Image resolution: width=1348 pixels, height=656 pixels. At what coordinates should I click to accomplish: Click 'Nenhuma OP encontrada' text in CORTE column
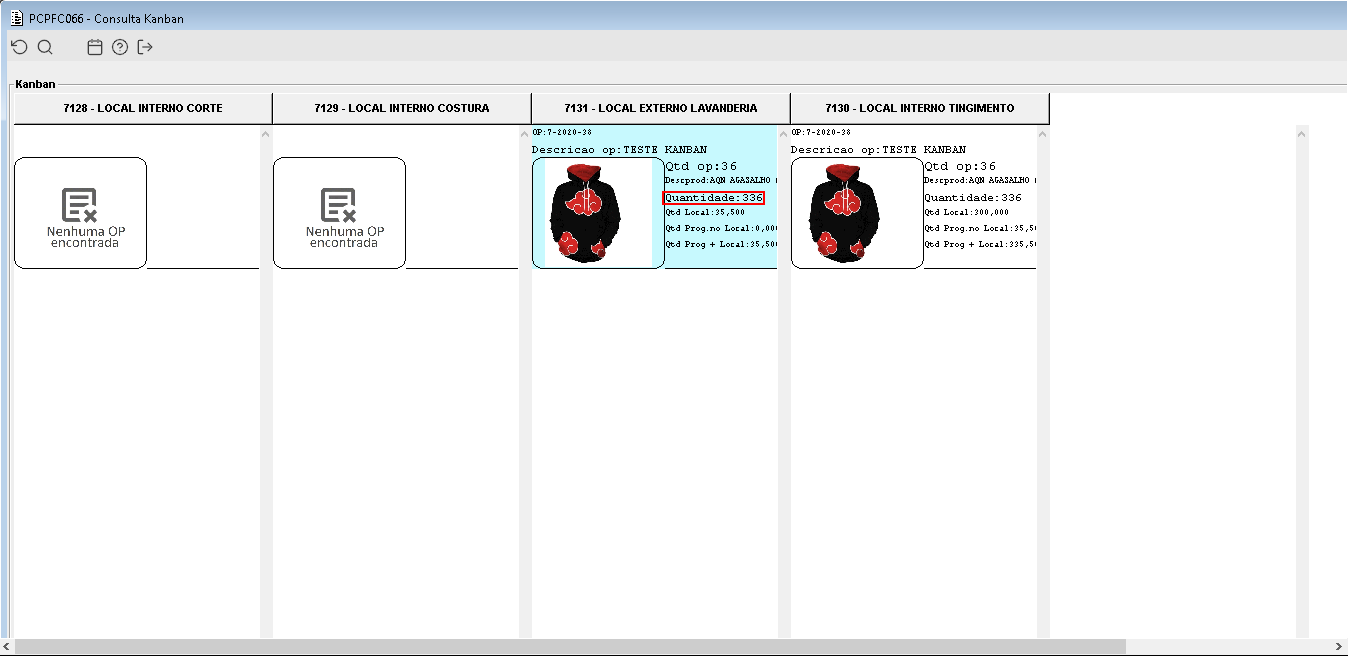pos(86,237)
